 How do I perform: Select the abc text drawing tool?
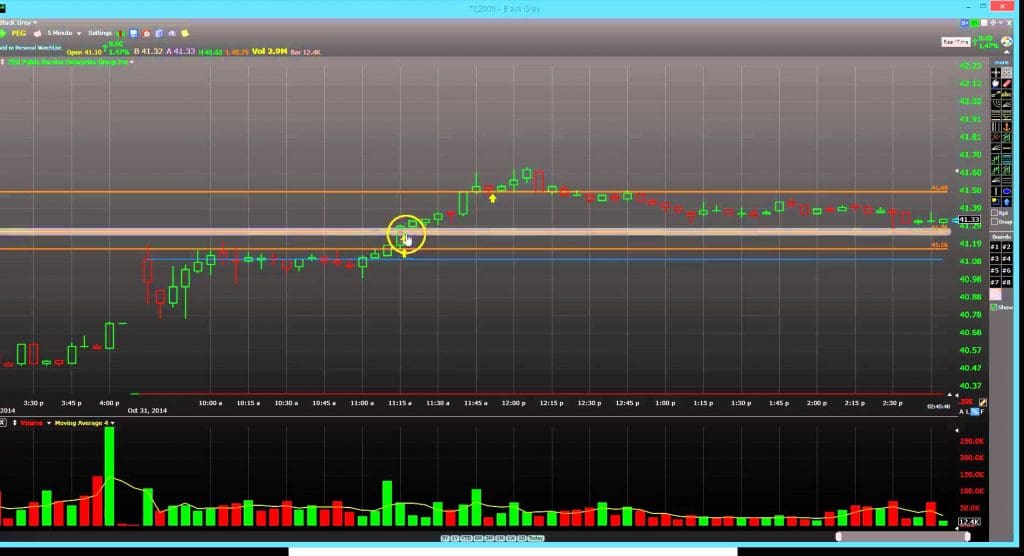[x=1006, y=94]
